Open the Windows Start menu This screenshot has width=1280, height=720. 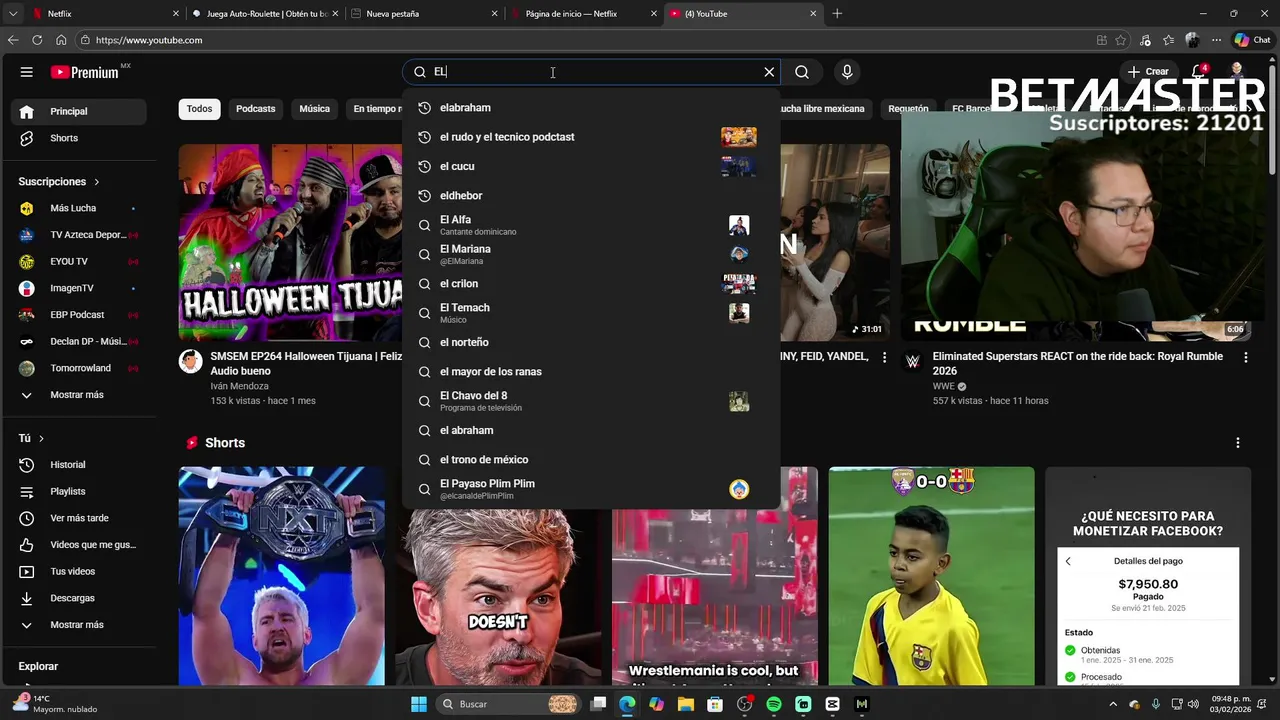coord(419,704)
